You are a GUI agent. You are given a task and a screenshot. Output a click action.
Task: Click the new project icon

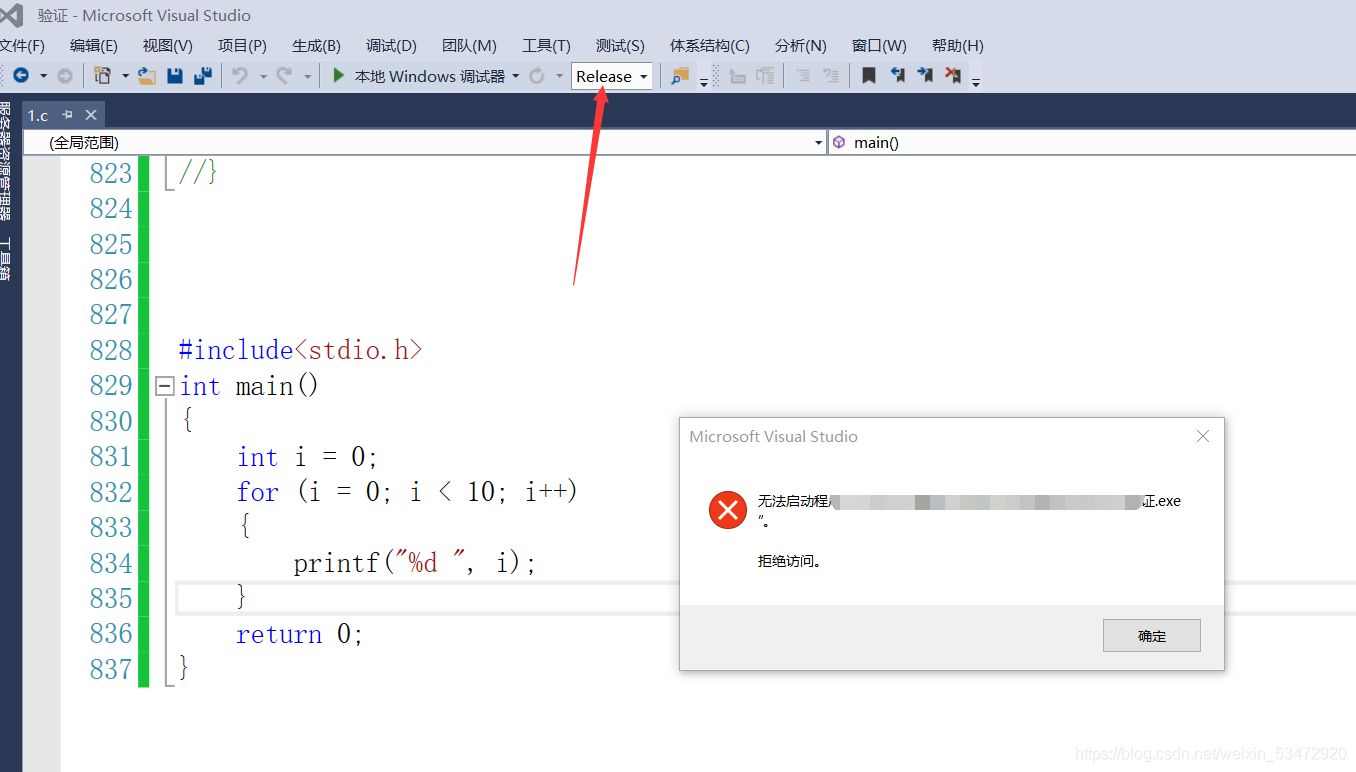(102, 76)
